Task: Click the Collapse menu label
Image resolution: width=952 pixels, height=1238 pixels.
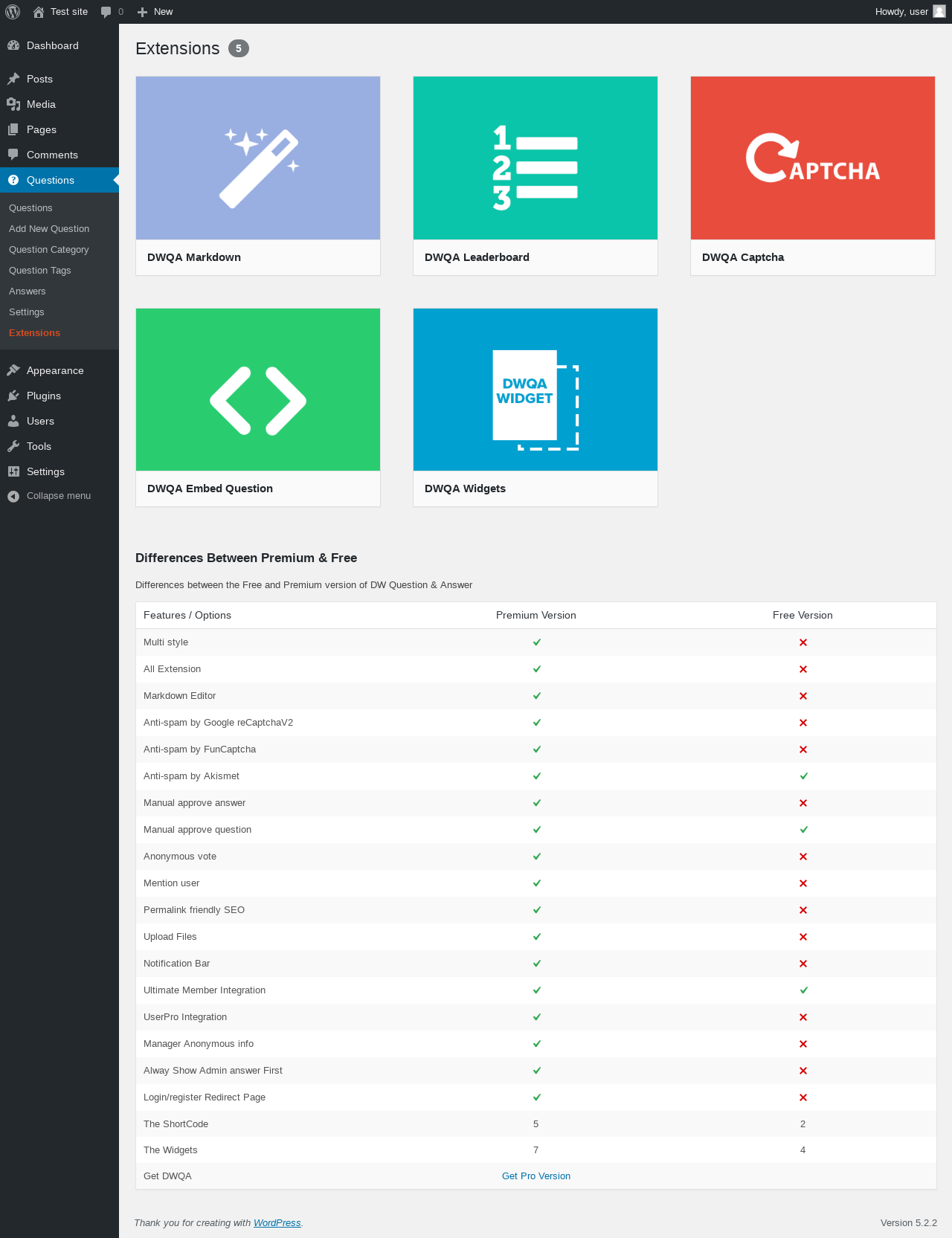Action: coord(59,496)
